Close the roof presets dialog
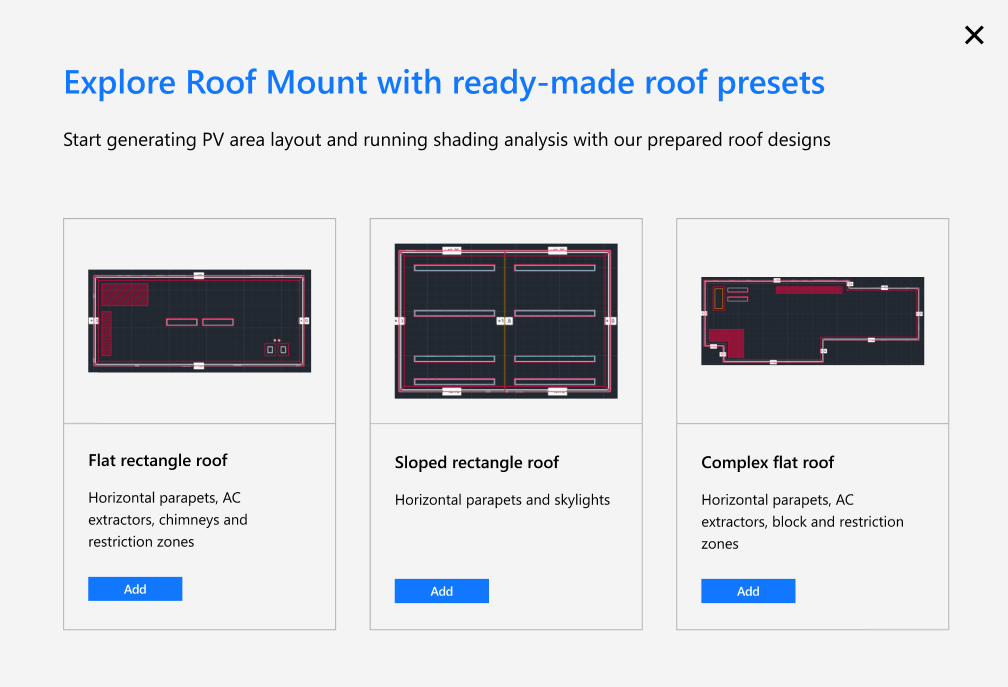The image size is (1008, 687). [x=974, y=35]
